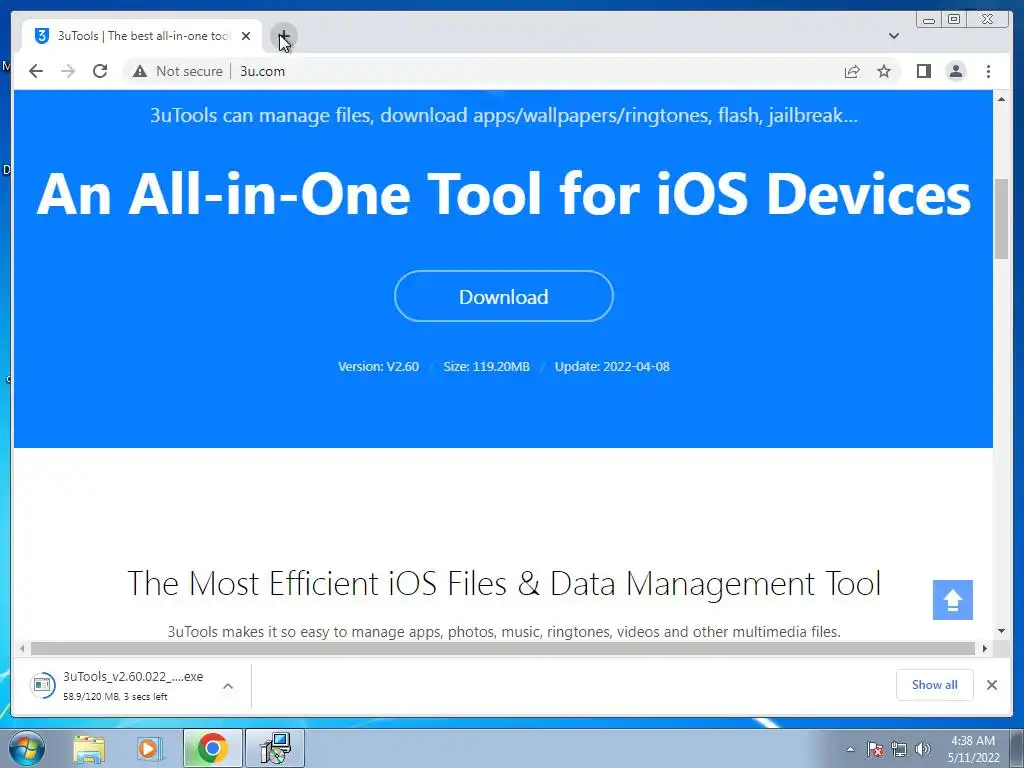
Task: Click the vertical scrollbar down arrow
Action: coord(1002,631)
